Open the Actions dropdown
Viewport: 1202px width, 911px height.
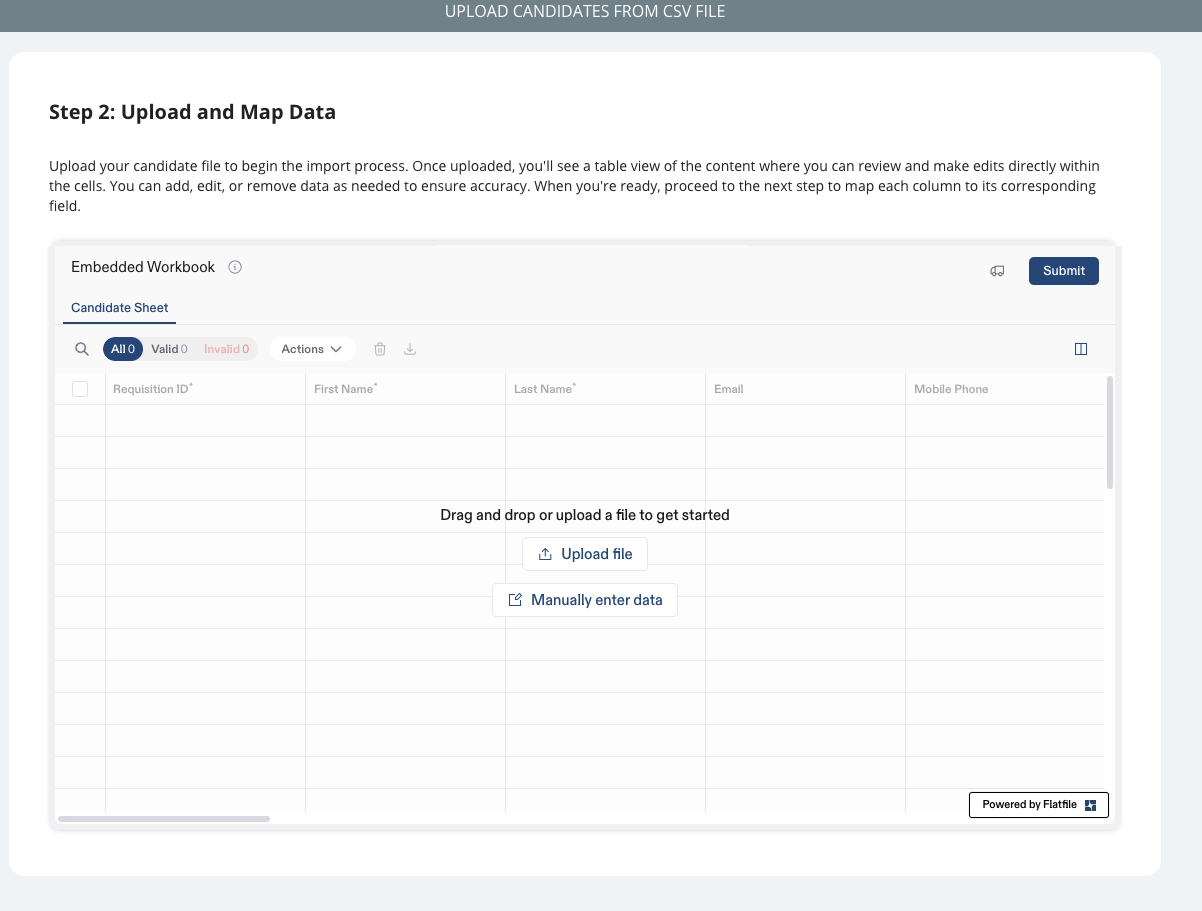pos(312,349)
